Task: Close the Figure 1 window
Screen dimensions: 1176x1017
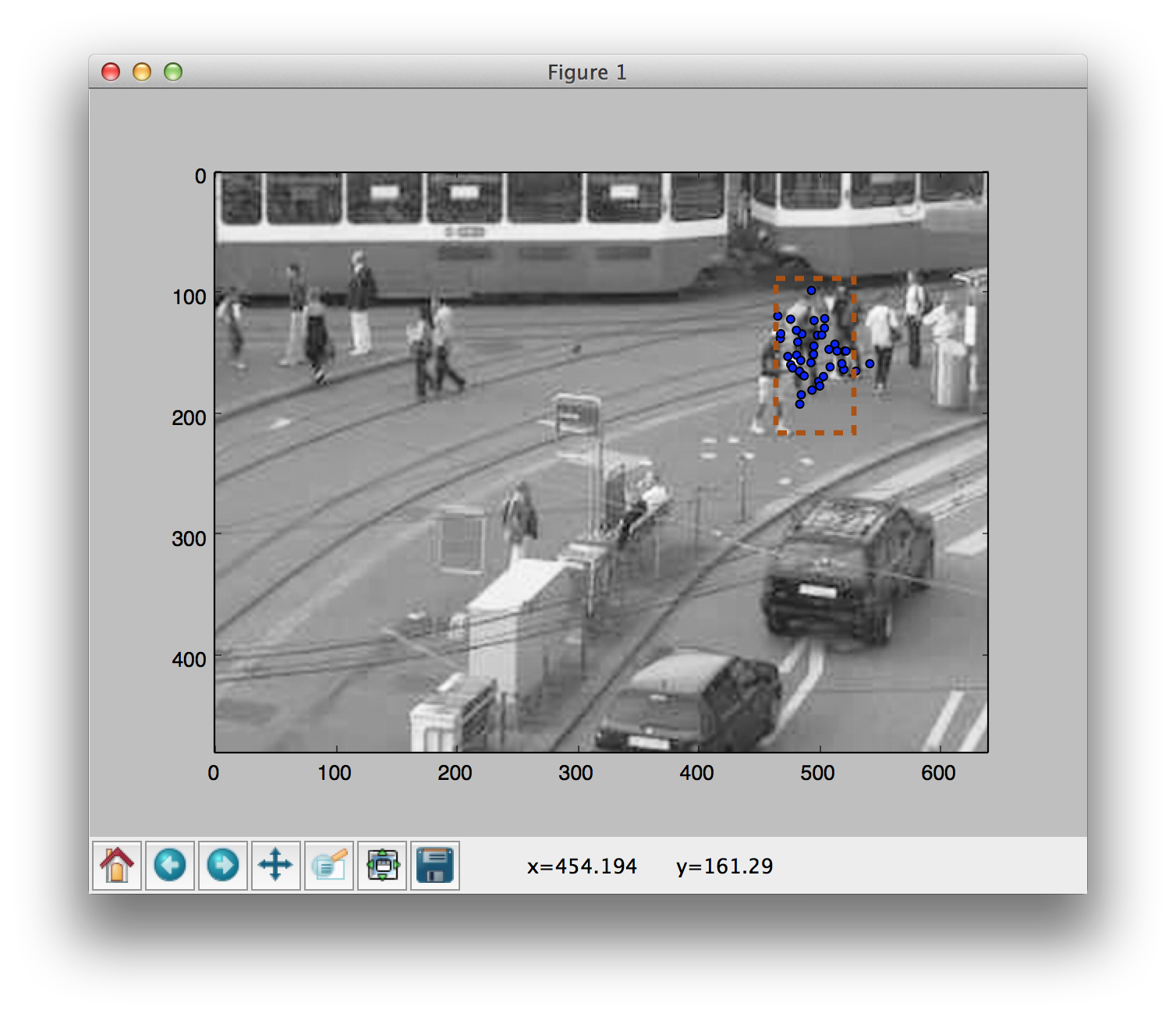Action: coord(111,72)
